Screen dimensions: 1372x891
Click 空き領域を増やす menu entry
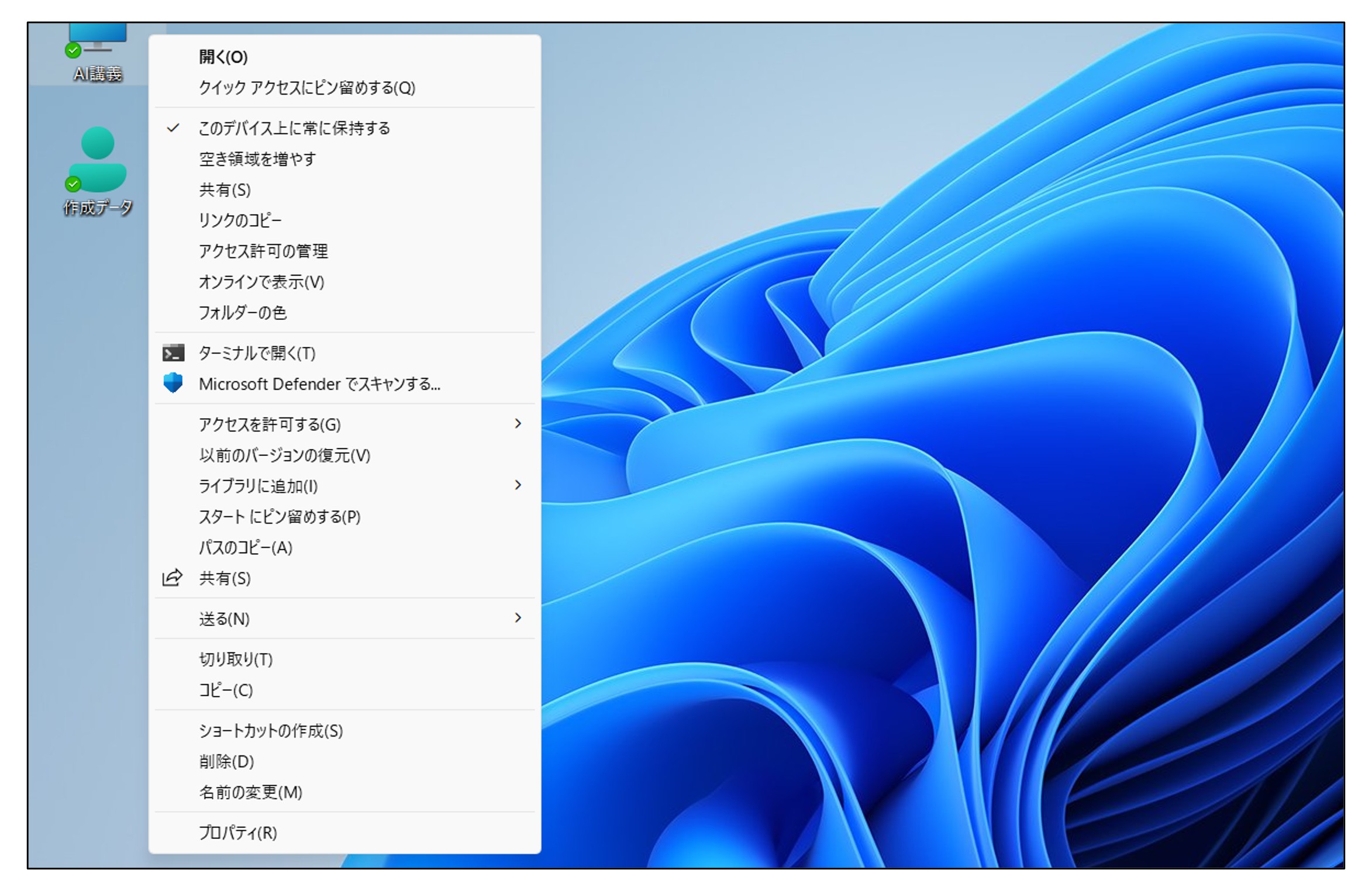[x=257, y=159]
